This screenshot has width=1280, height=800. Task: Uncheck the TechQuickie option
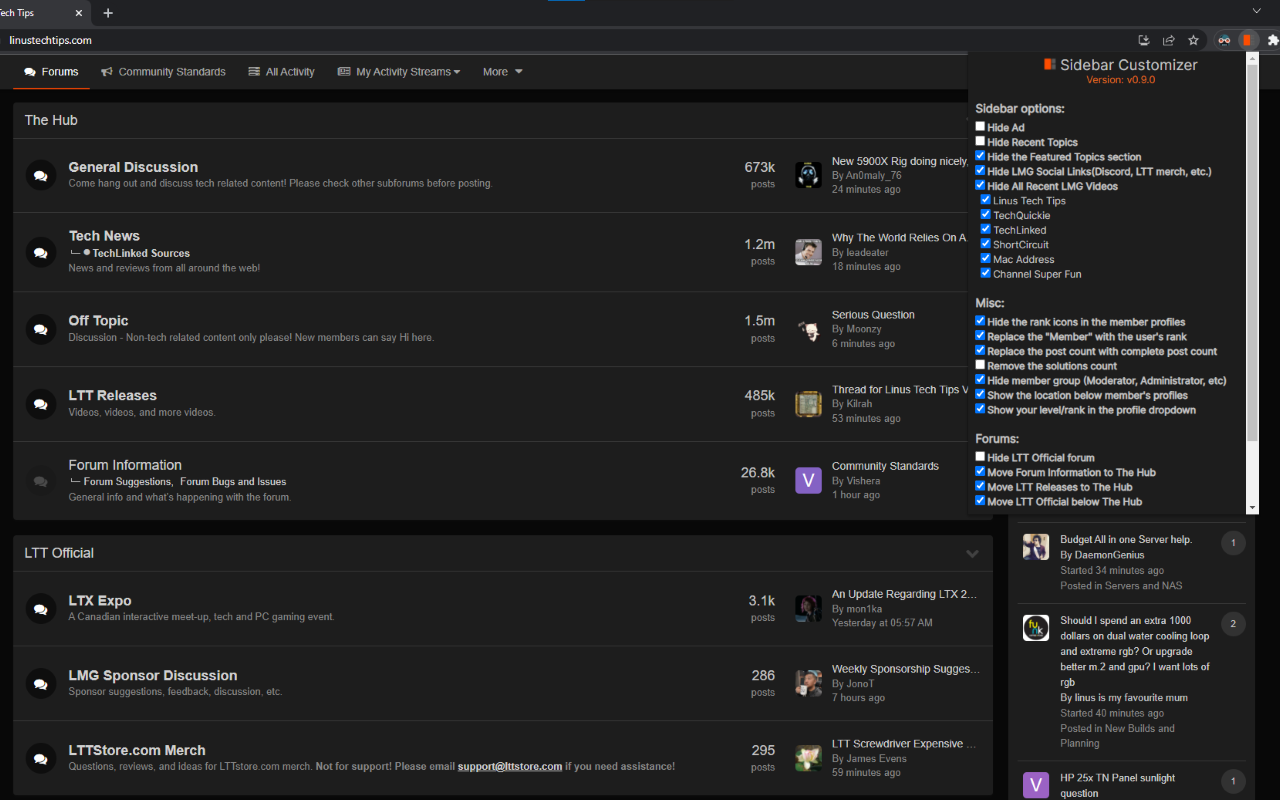click(987, 215)
